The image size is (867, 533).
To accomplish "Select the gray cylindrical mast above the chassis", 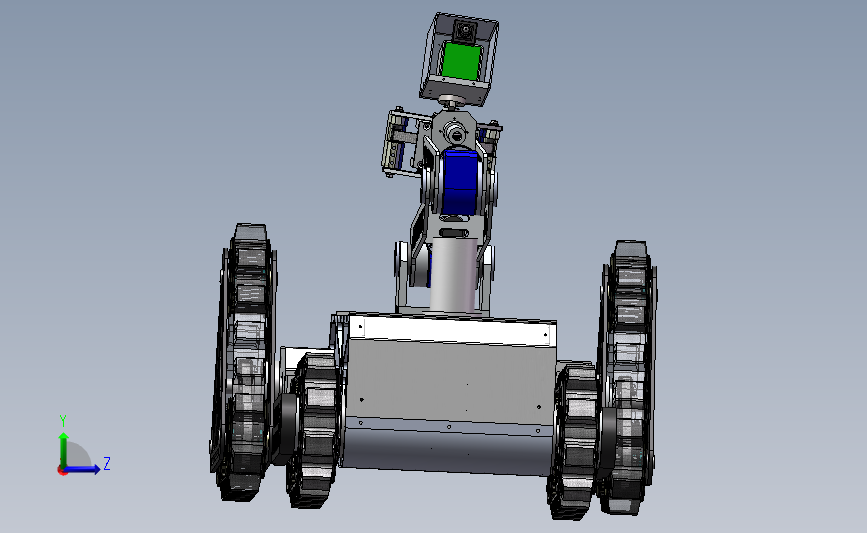I will point(453,275).
